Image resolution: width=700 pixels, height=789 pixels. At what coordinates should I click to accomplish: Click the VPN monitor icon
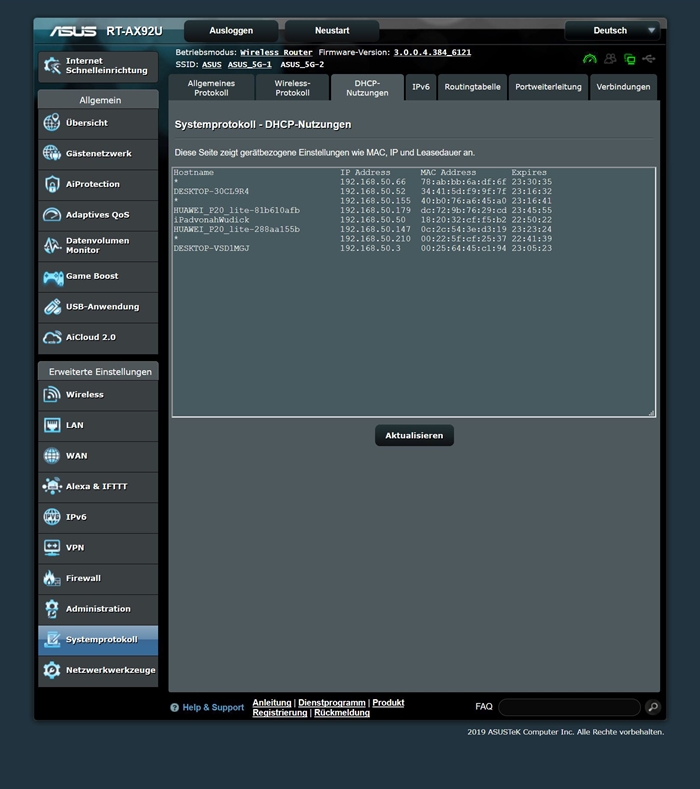click(x=52, y=547)
